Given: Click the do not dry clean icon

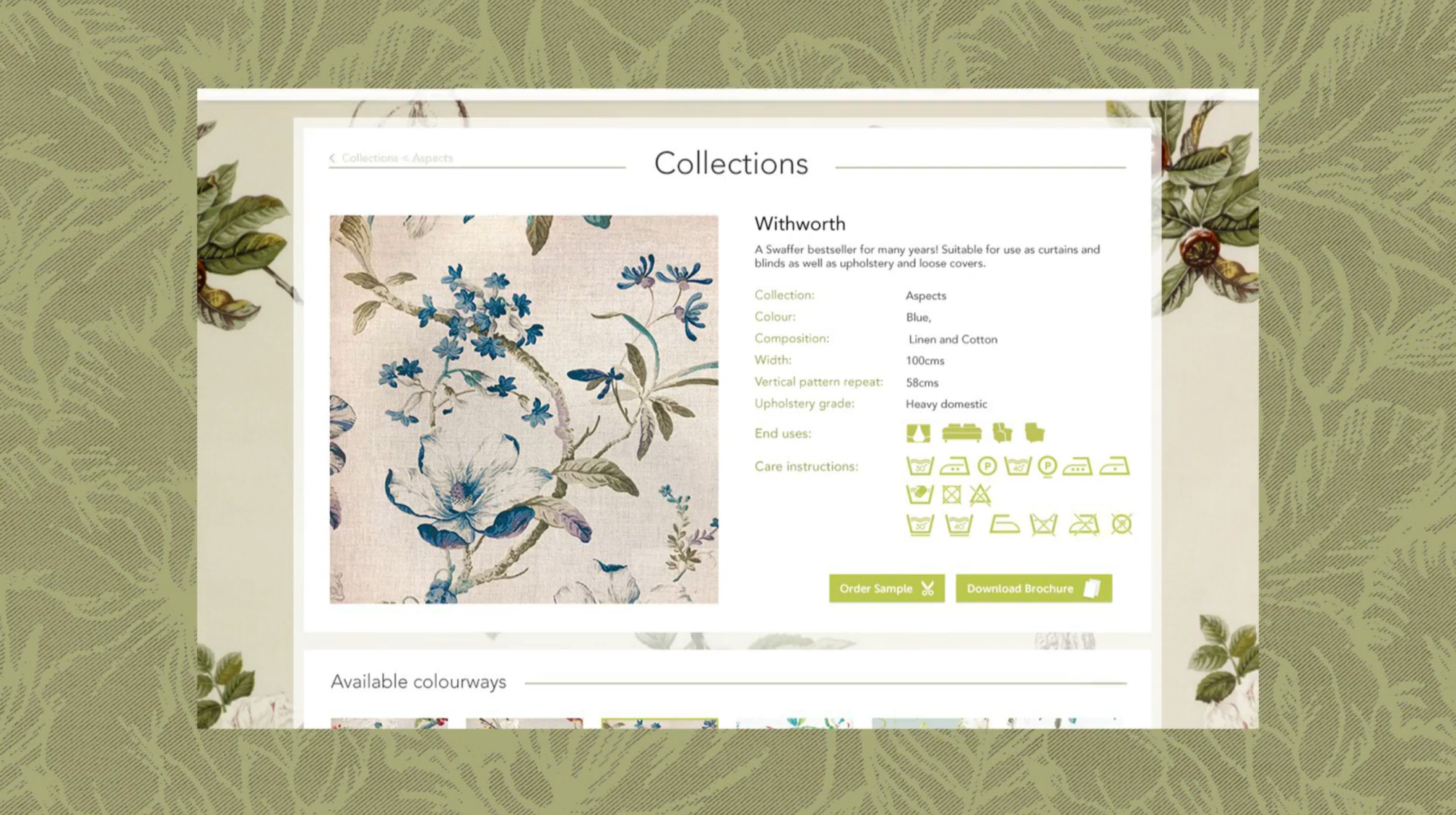Looking at the screenshot, I should pyautogui.click(x=1122, y=525).
